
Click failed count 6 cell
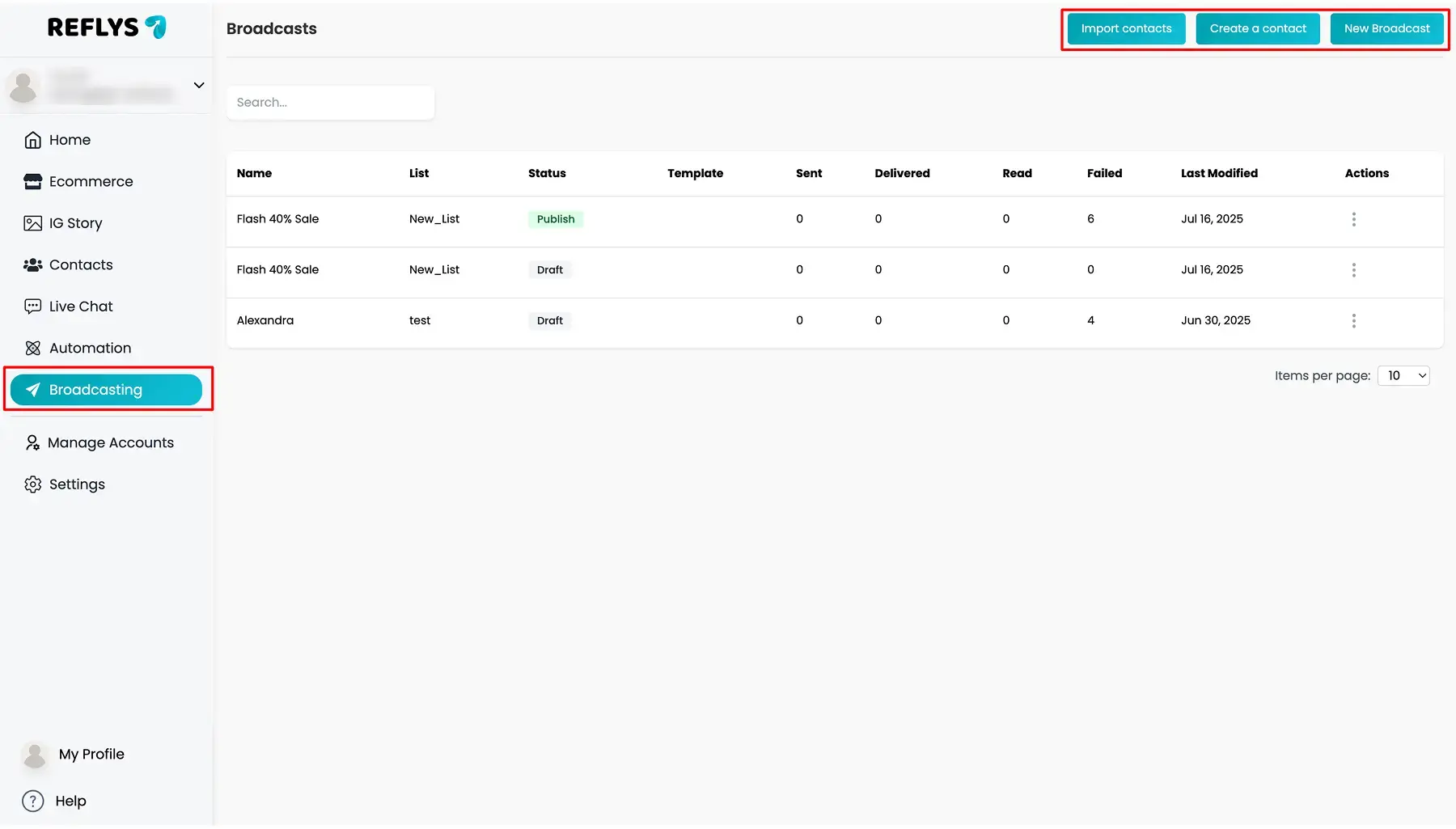click(1090, 219)
